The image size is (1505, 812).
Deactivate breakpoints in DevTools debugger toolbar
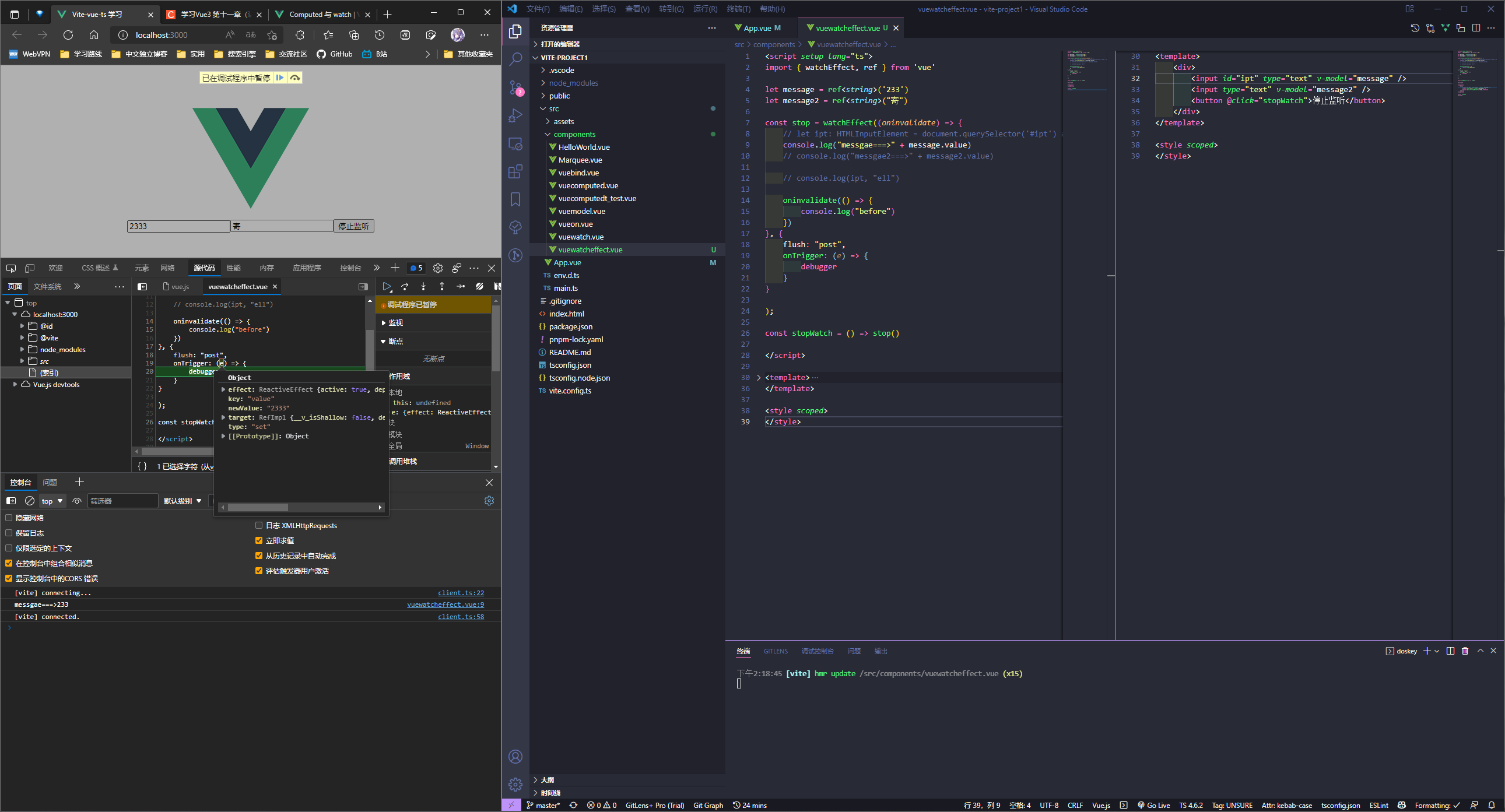pyautogui.click(x=480, y=286)
